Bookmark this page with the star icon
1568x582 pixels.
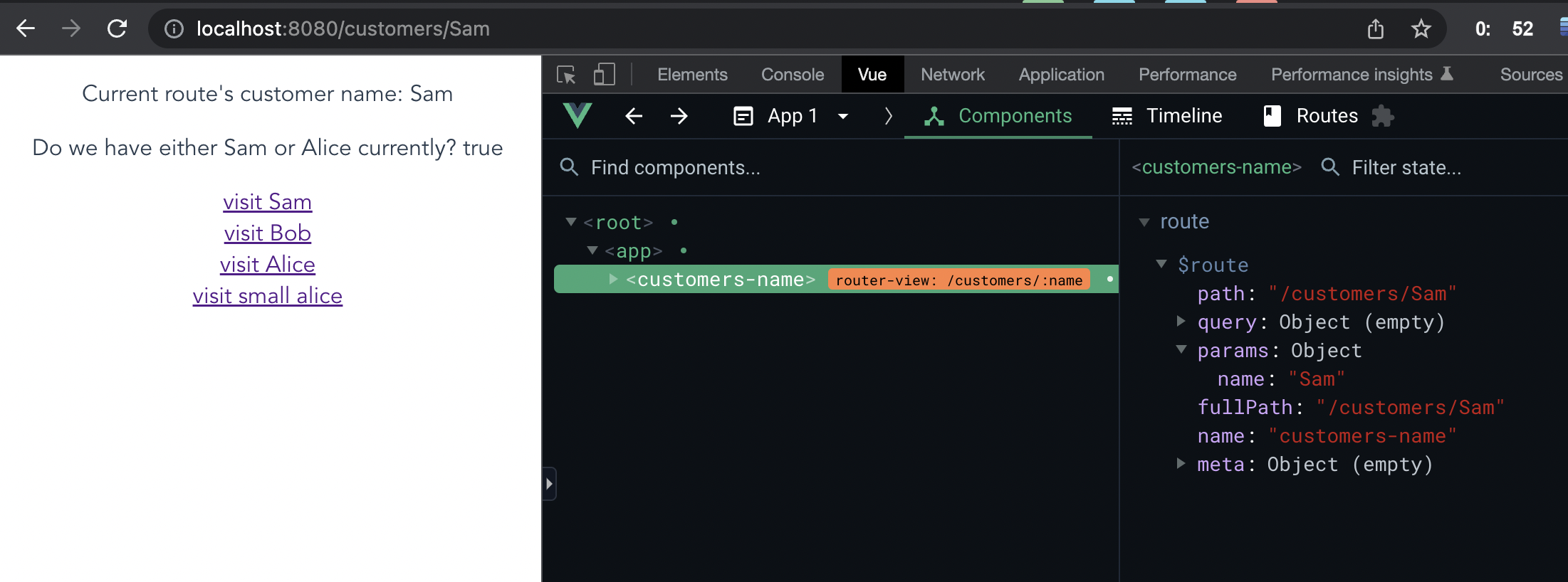1421,28
